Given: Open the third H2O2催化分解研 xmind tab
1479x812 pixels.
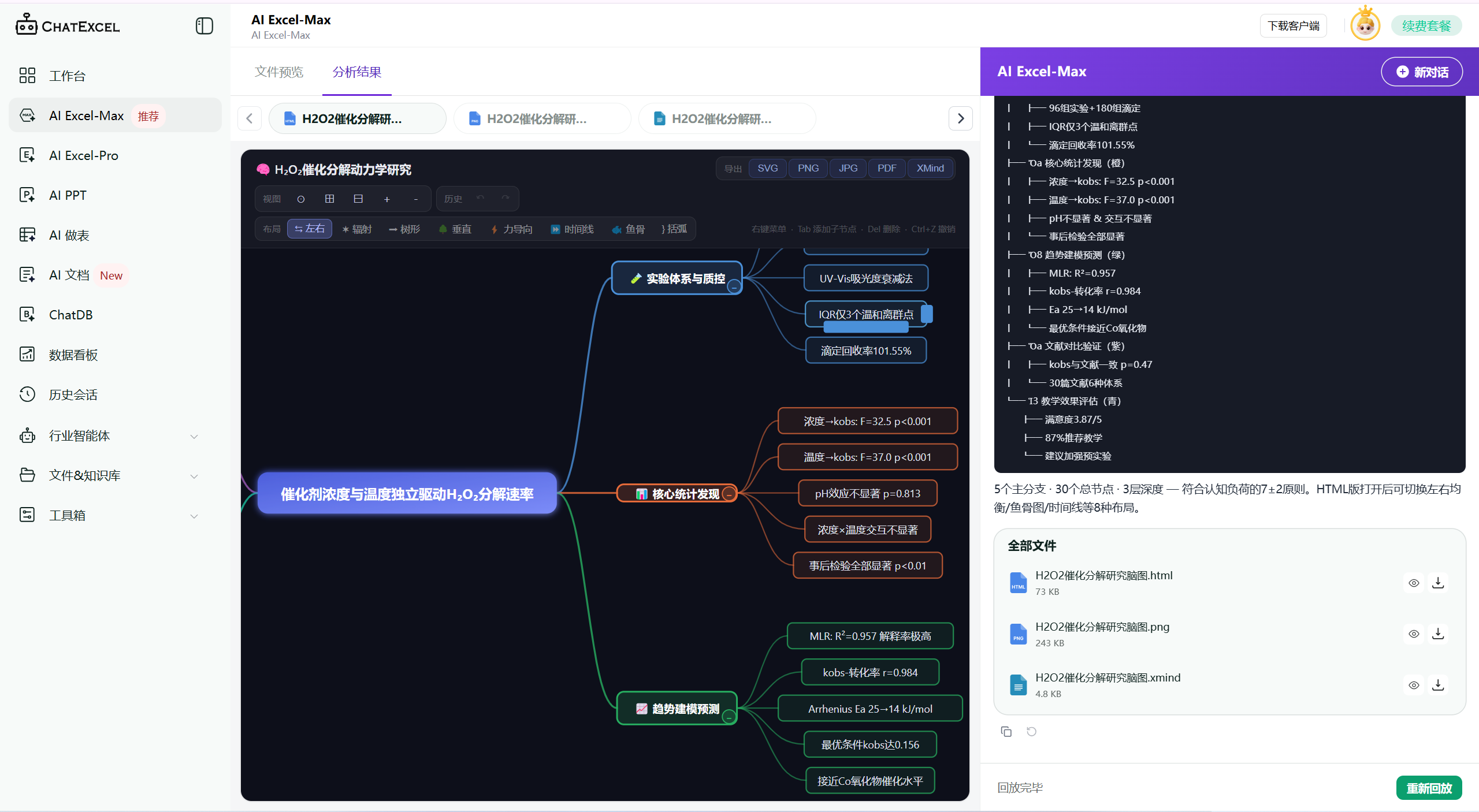Looking at the screenshot, I should 727,118.
